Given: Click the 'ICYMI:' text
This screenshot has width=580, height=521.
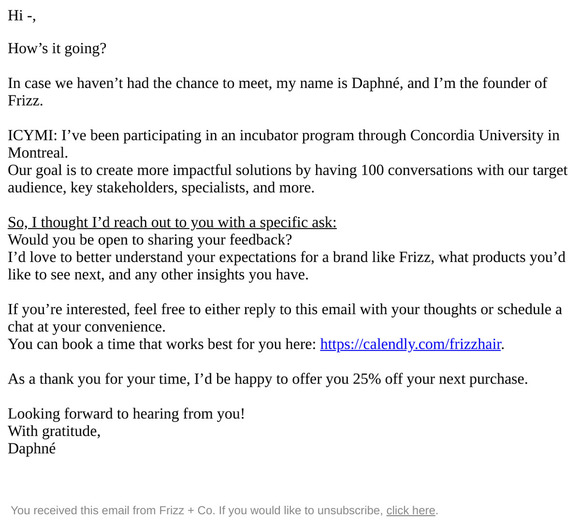Looking at the screenshot, I should pos(33,135).
